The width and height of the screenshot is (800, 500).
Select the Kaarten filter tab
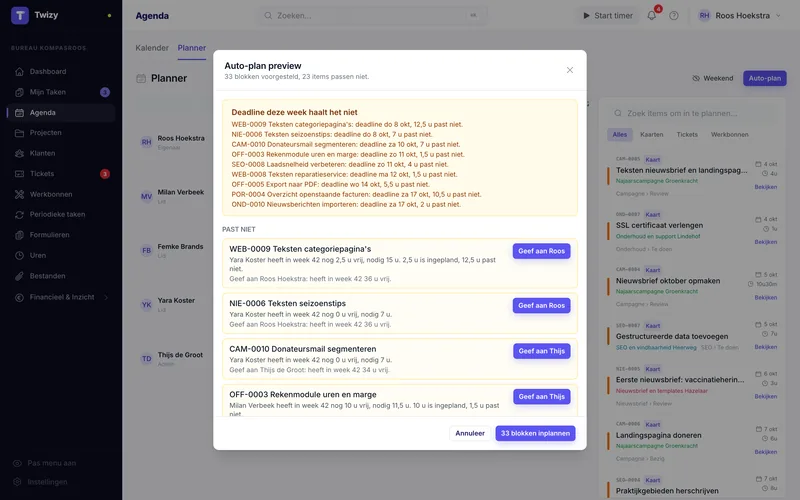pyautogui.click(x=652, y=135)
